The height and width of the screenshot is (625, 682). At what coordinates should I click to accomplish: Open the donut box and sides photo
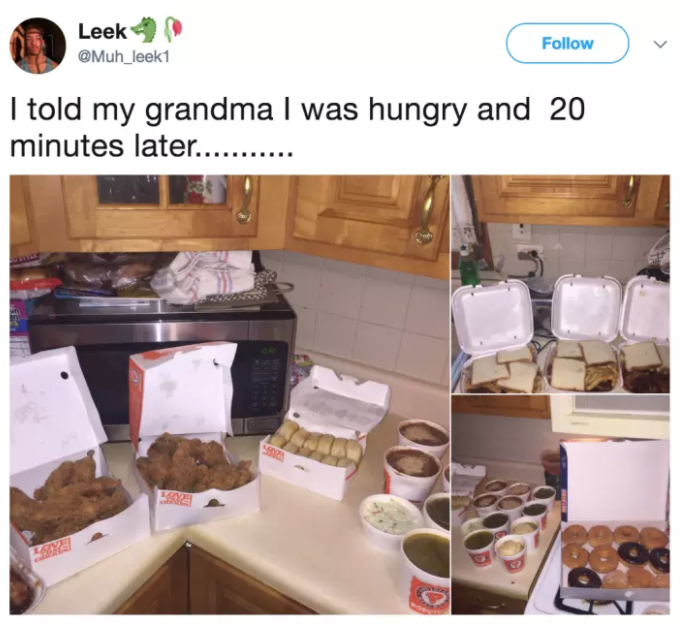[x=561, y=505]
